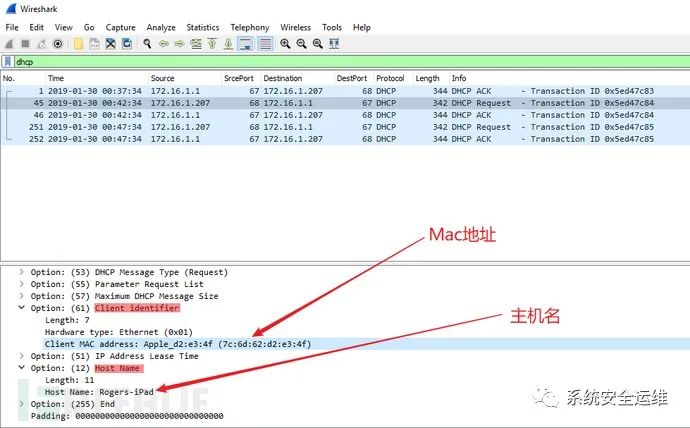
Task: Jump to the last packet icon
Action: pyautogui.click(x=228, y=44)
